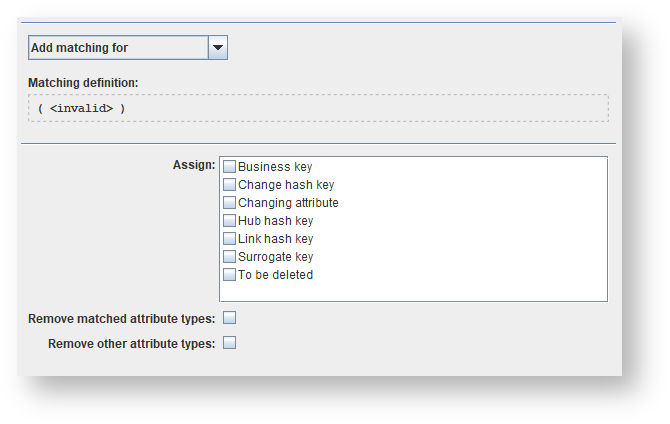Select the 'Business key' list item label
This screenshot has height=424, width=670.
(x=275, y=167)
